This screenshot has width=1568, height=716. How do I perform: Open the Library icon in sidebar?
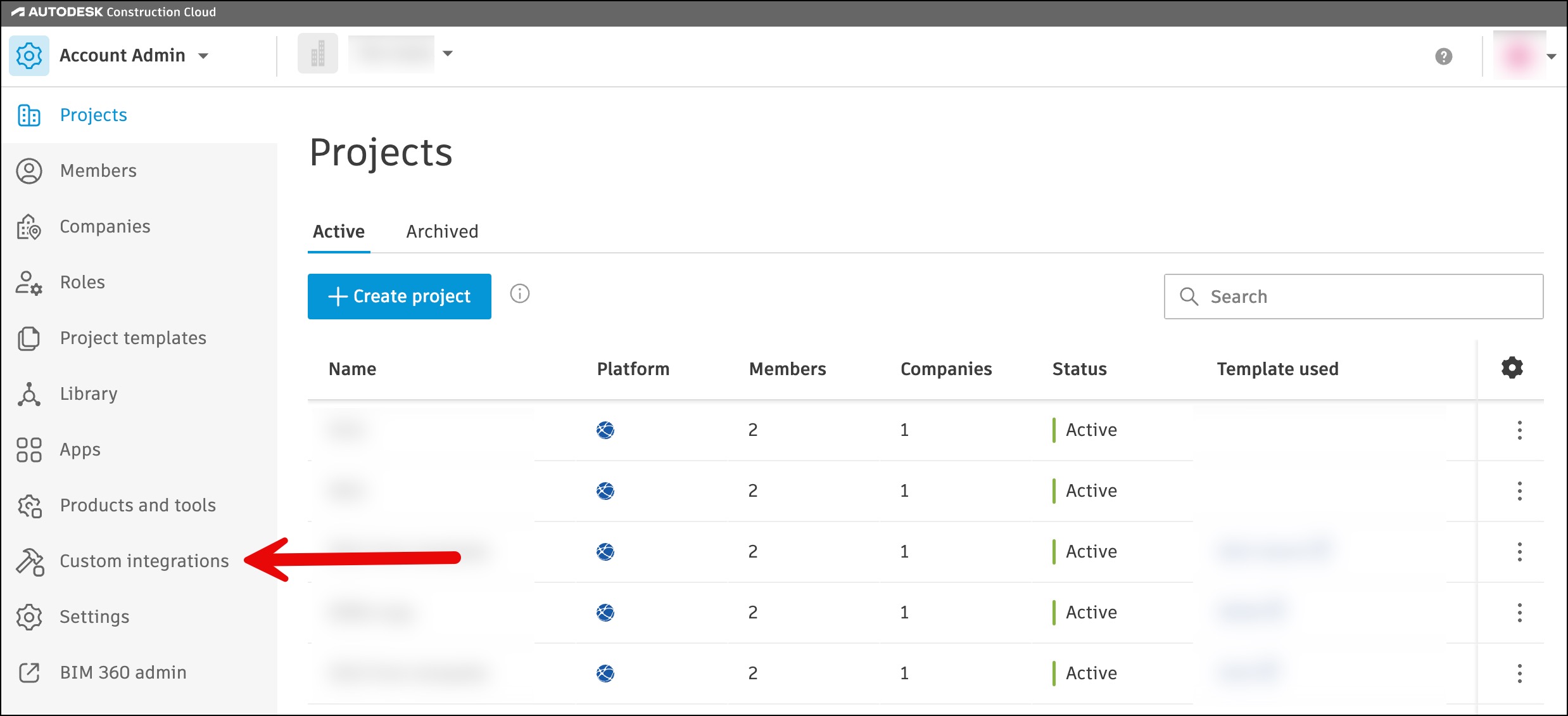tap(29, 394)
